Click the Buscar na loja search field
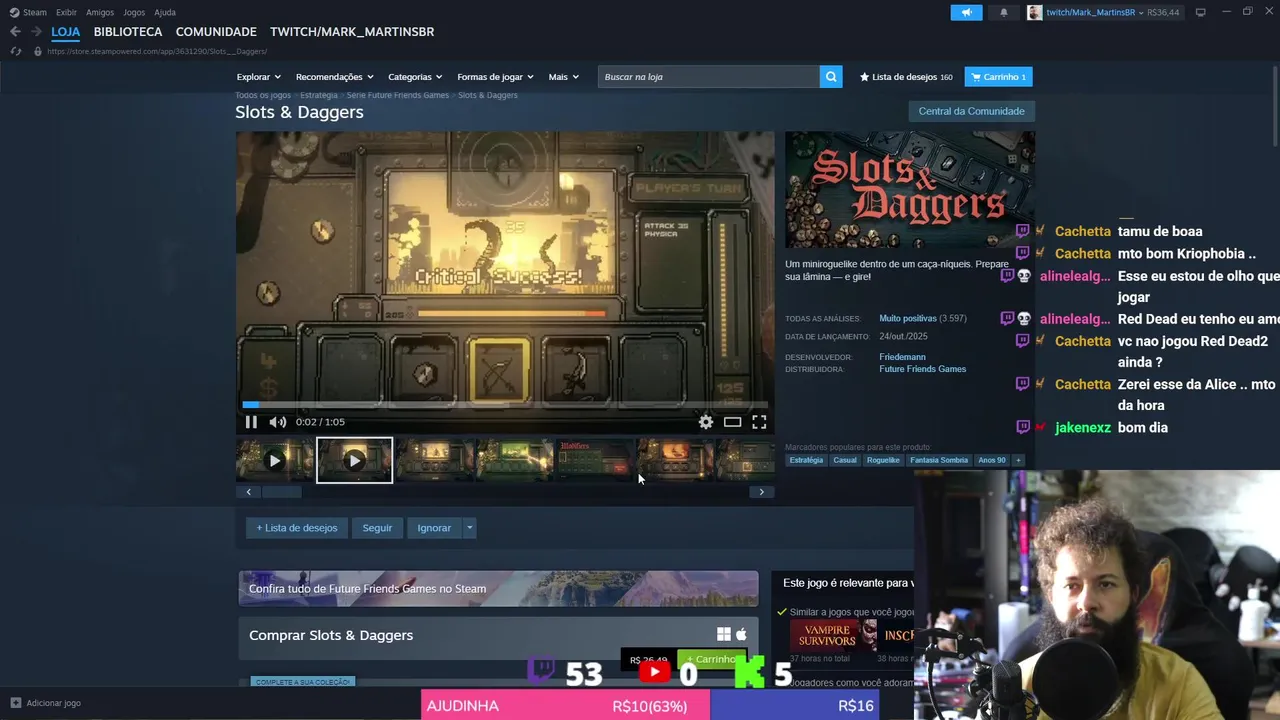 tap(709, 77)
